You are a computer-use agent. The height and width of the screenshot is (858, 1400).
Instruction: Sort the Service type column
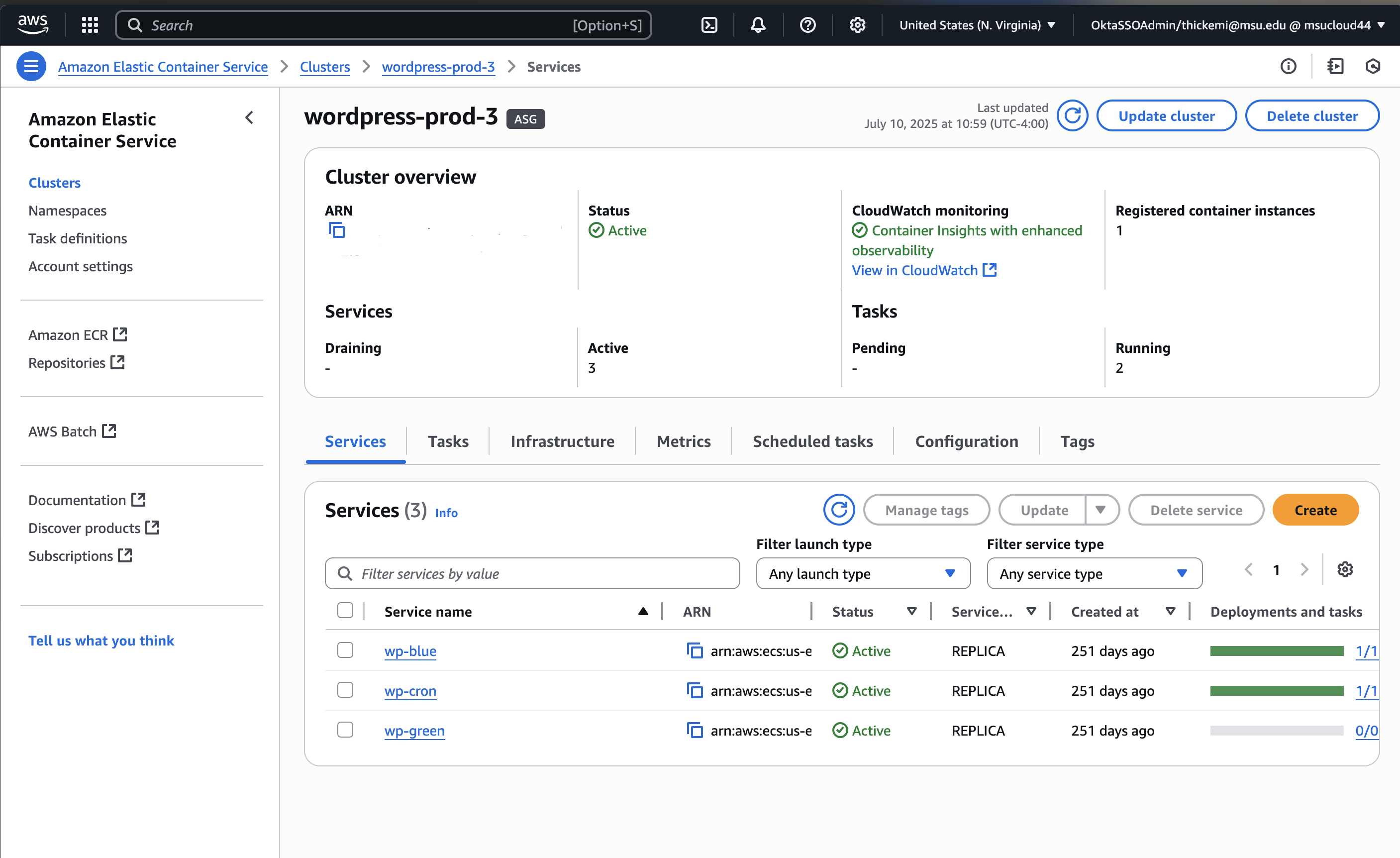[x=1031, y=611]
